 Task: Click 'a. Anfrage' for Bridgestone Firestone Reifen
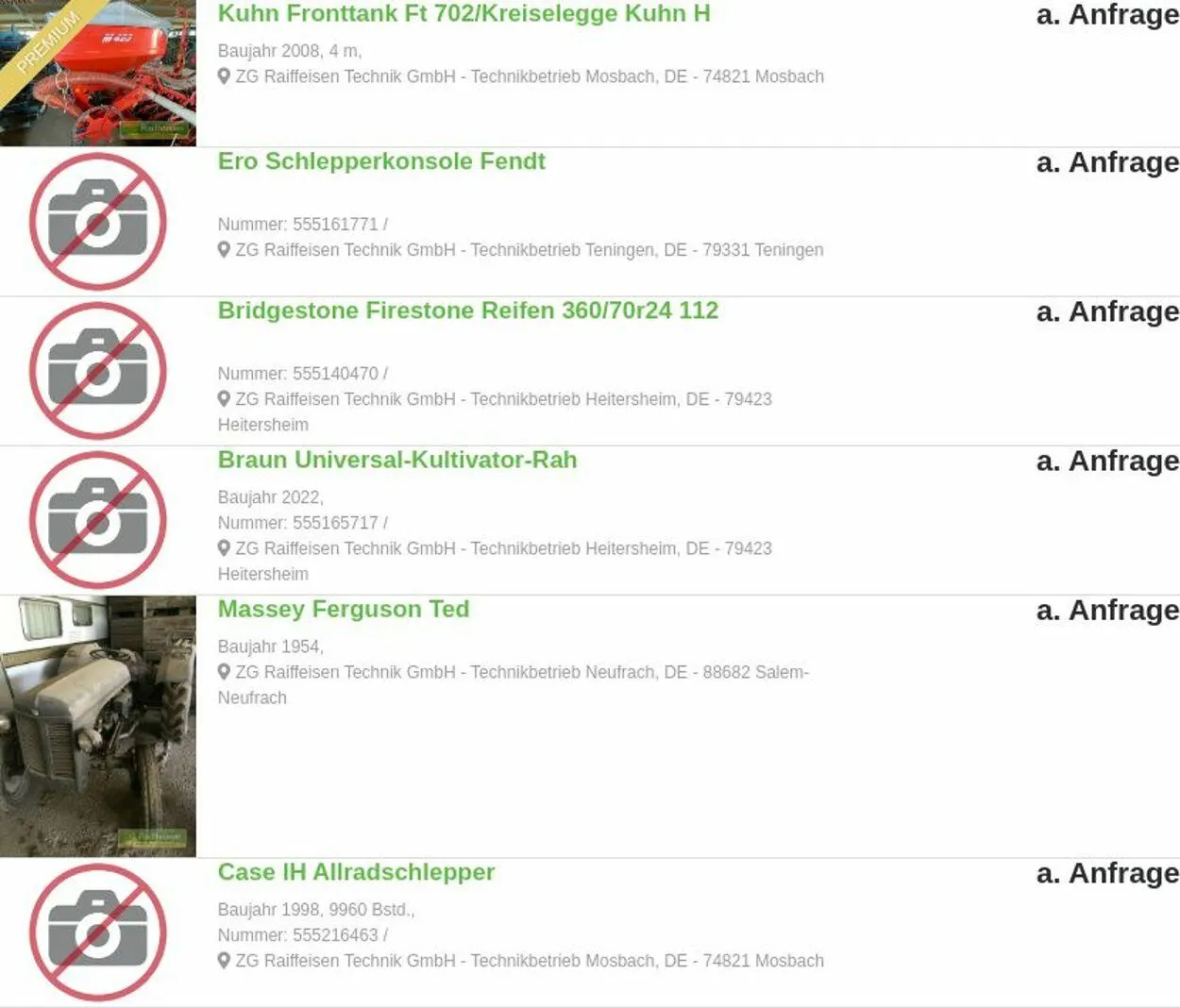click(1107, 311)
